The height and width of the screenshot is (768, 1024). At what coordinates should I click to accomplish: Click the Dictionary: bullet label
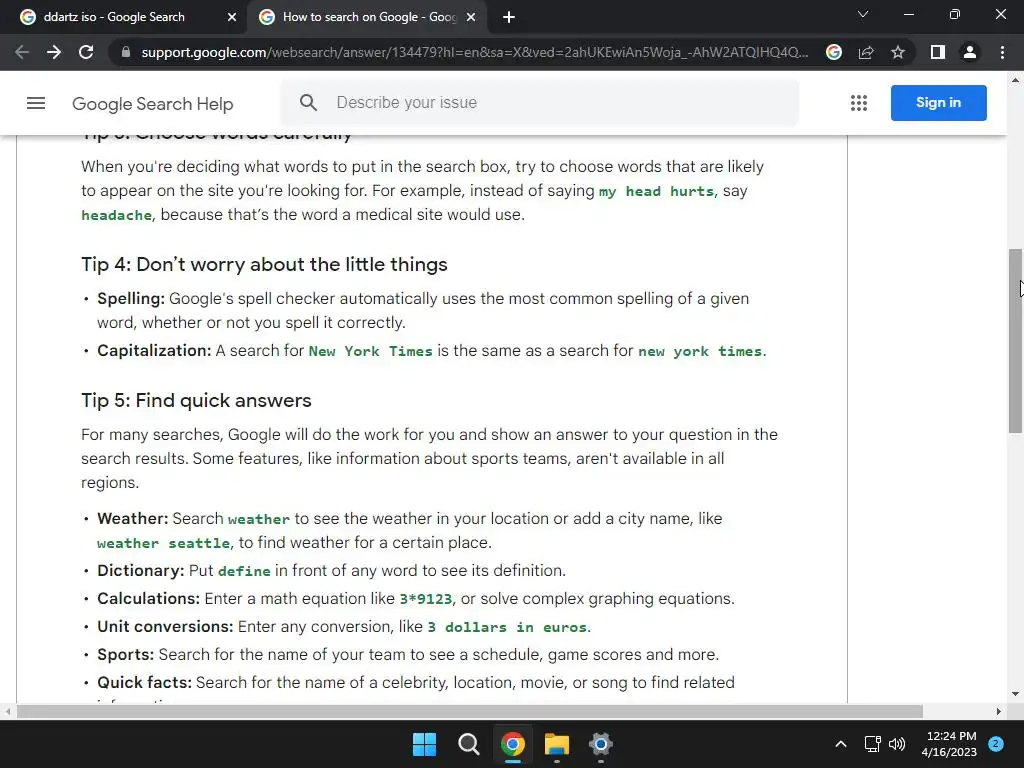(141, 571)
